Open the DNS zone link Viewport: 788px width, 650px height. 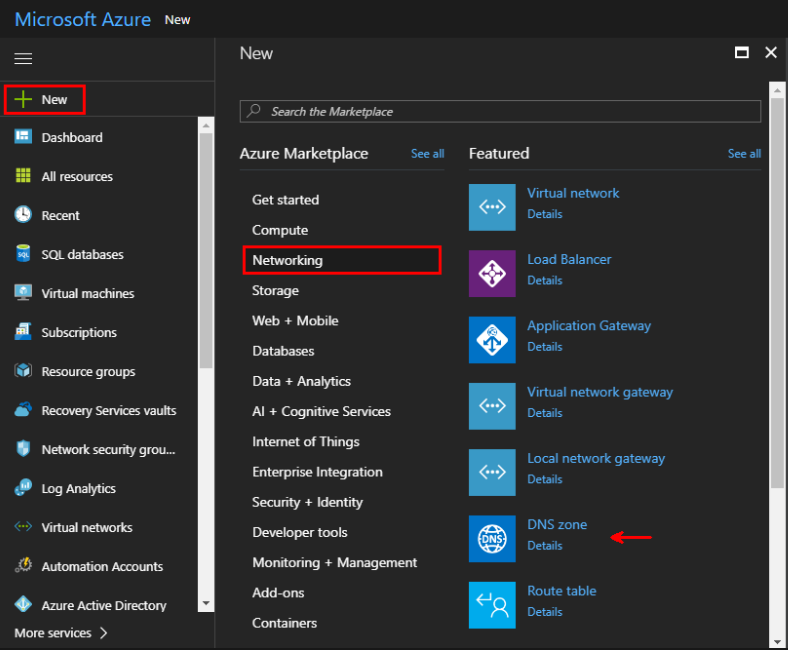(557, 524)
